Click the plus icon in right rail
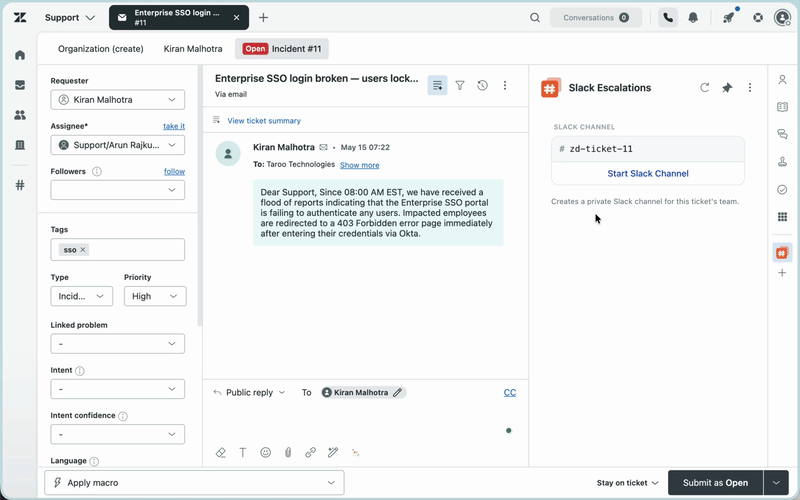 (782, 273)
